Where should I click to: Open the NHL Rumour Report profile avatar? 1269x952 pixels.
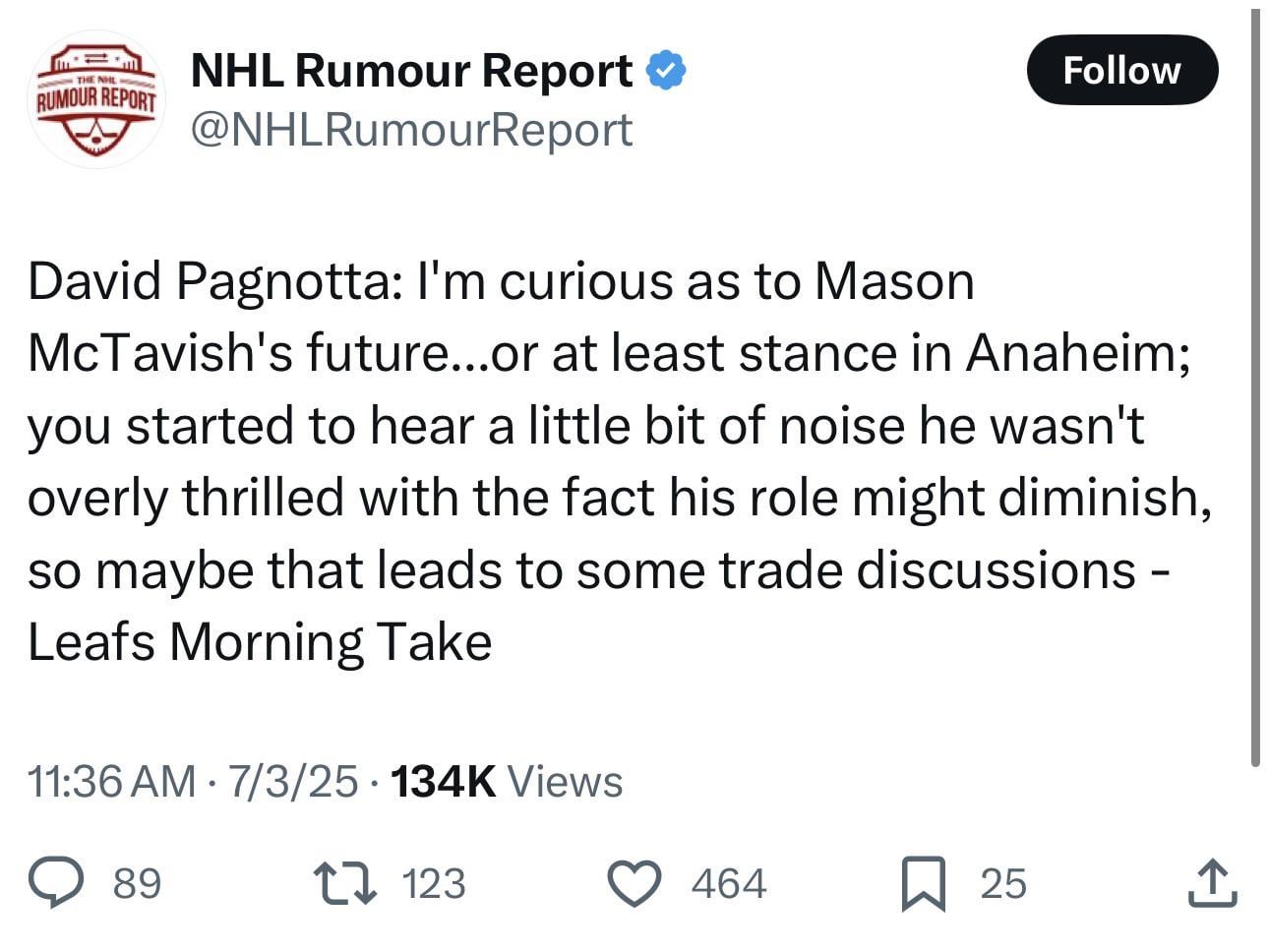(x=96, y=99)
